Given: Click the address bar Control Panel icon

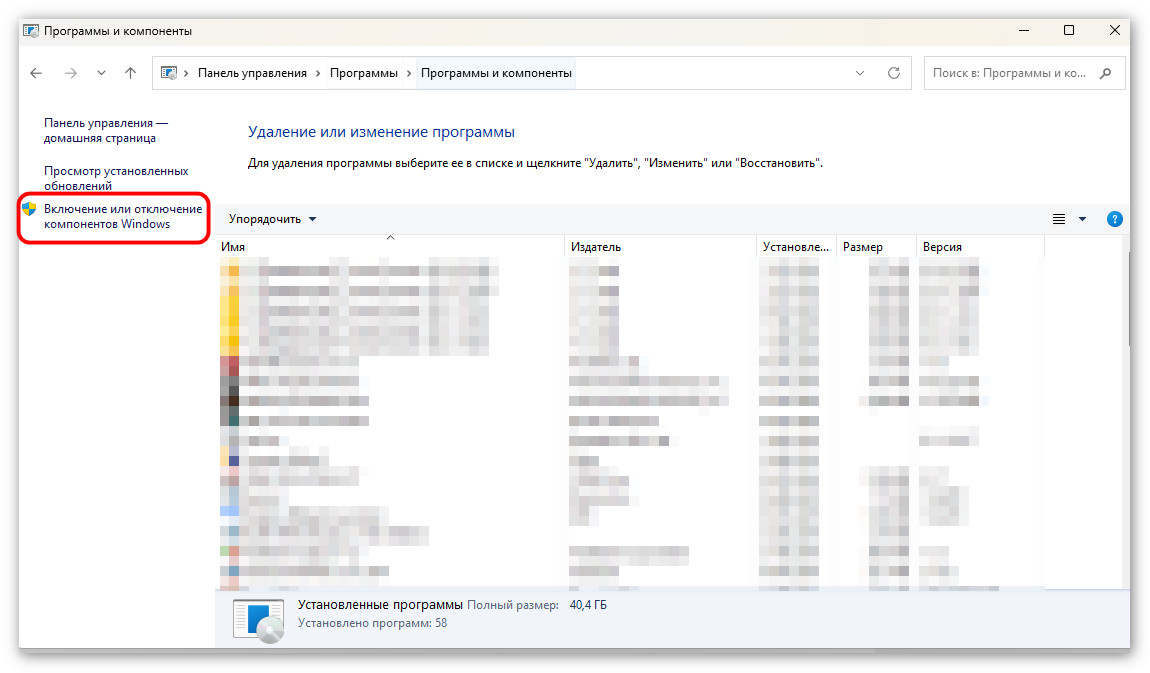Looking at the screenshot, I should click(x=169, y=73).
